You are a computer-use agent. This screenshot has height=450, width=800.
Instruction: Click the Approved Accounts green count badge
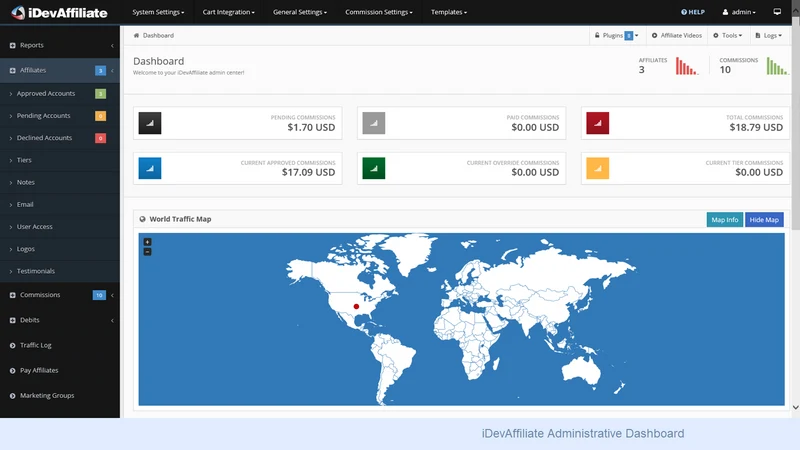click(101, 93)
